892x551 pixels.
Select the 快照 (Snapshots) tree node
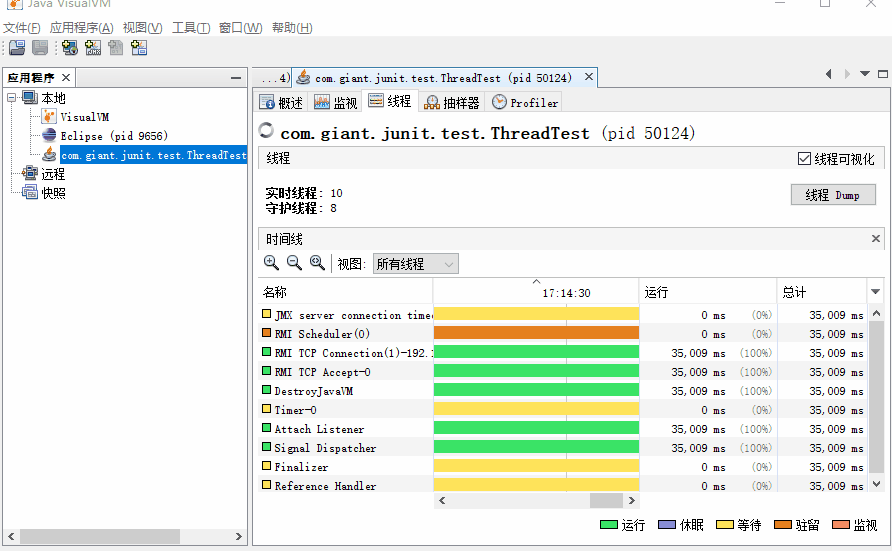tap(53, 193)
